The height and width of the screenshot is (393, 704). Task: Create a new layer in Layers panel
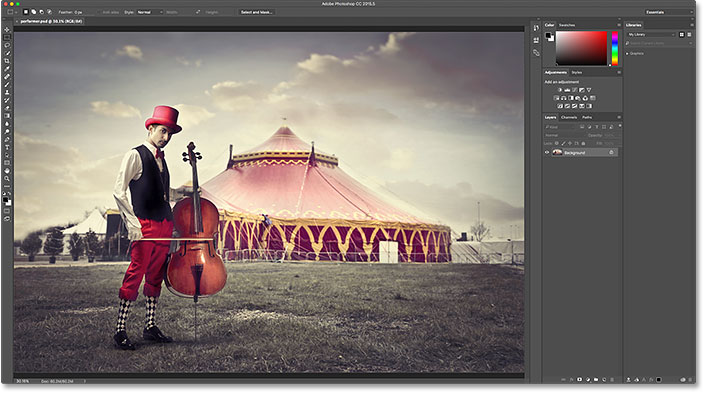coord(604,380)
